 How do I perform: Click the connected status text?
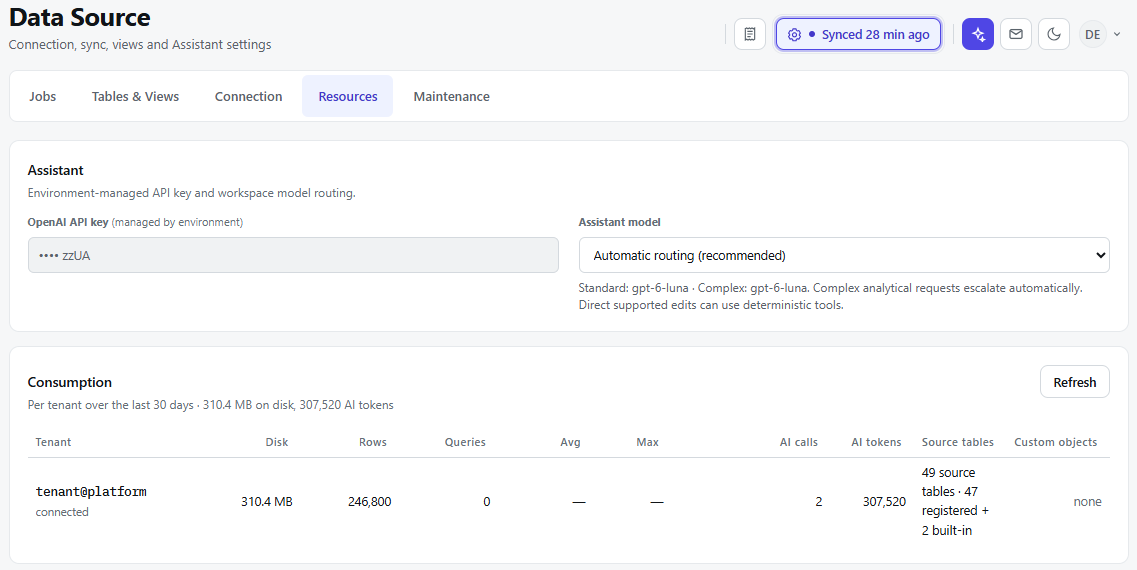tap(62, 512)
